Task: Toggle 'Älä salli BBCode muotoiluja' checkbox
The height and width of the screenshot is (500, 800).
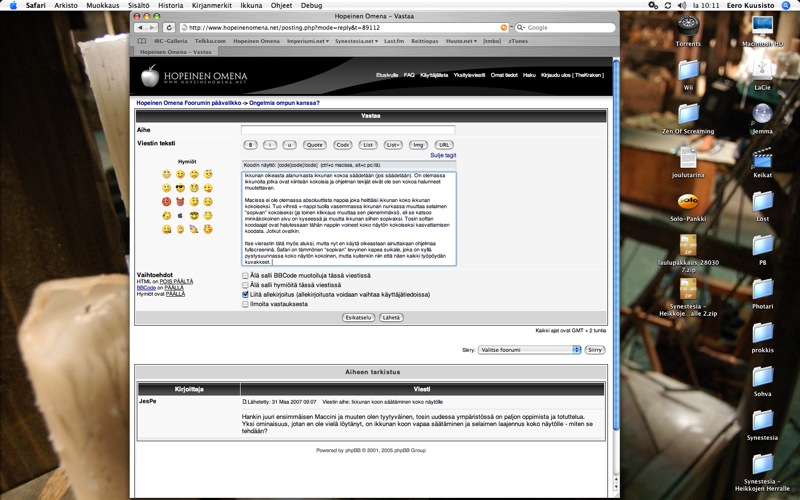Action: (x=245, y=276)
